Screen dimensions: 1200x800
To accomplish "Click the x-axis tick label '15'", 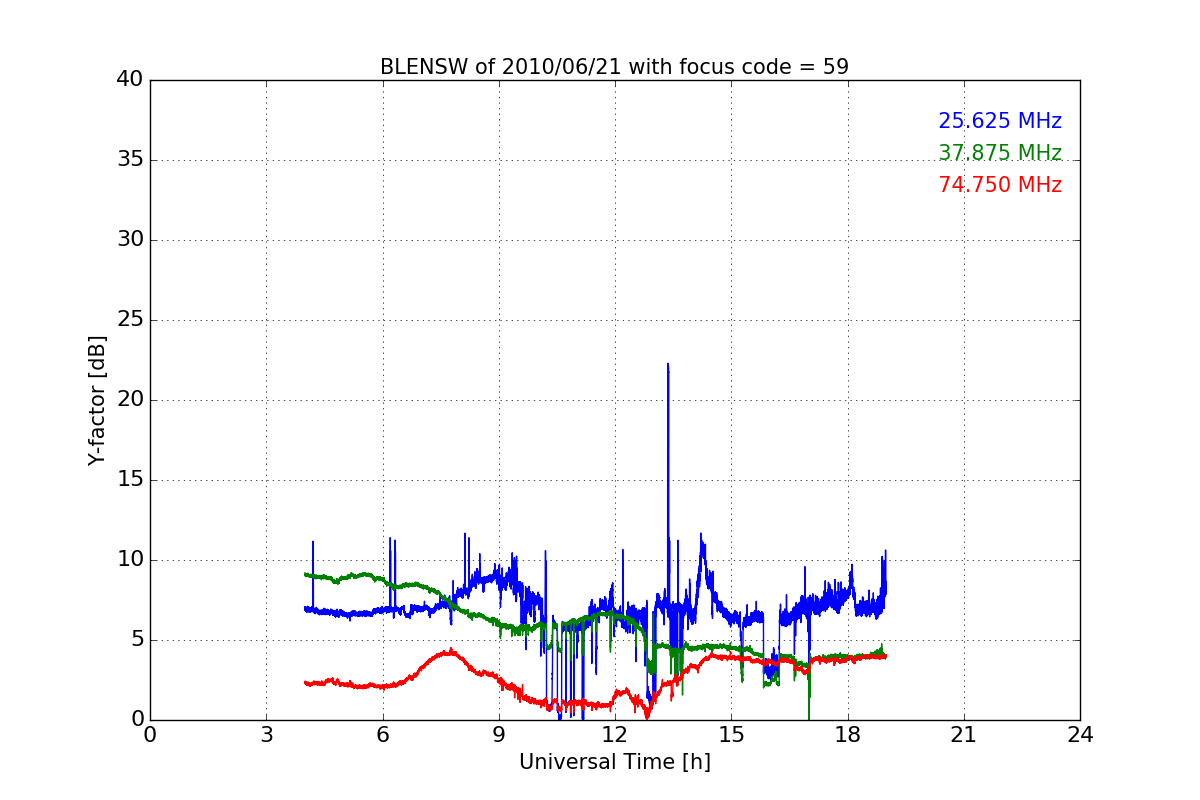I will (731, 735).
